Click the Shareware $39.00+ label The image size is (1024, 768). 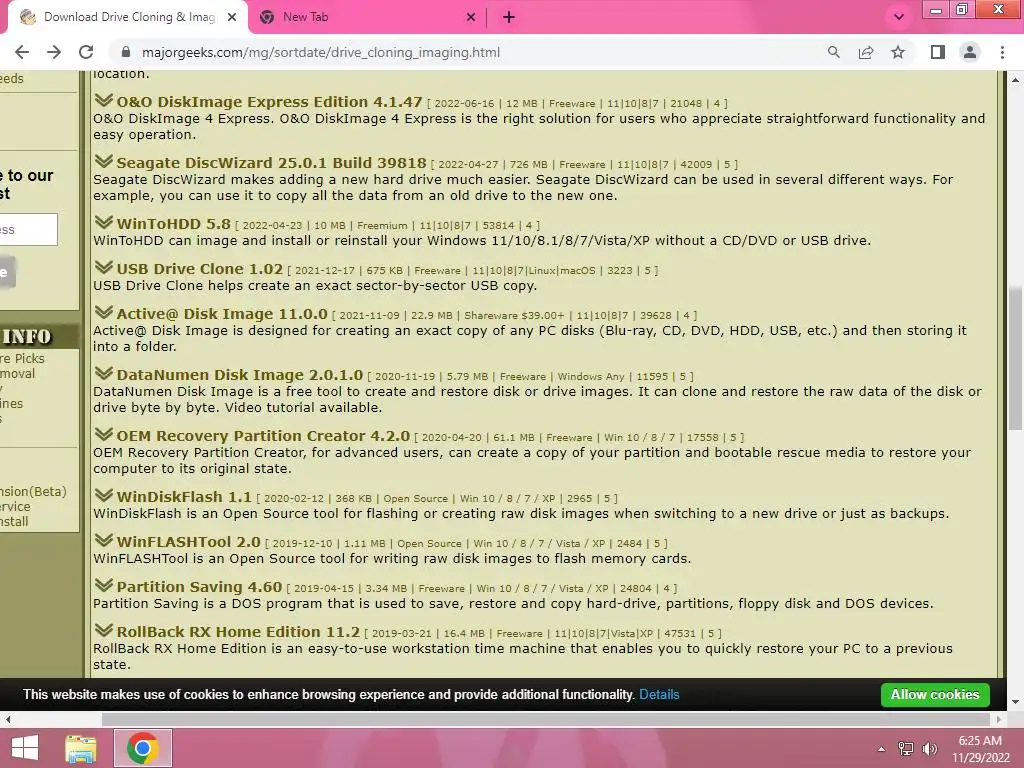(x=514, y=315)
